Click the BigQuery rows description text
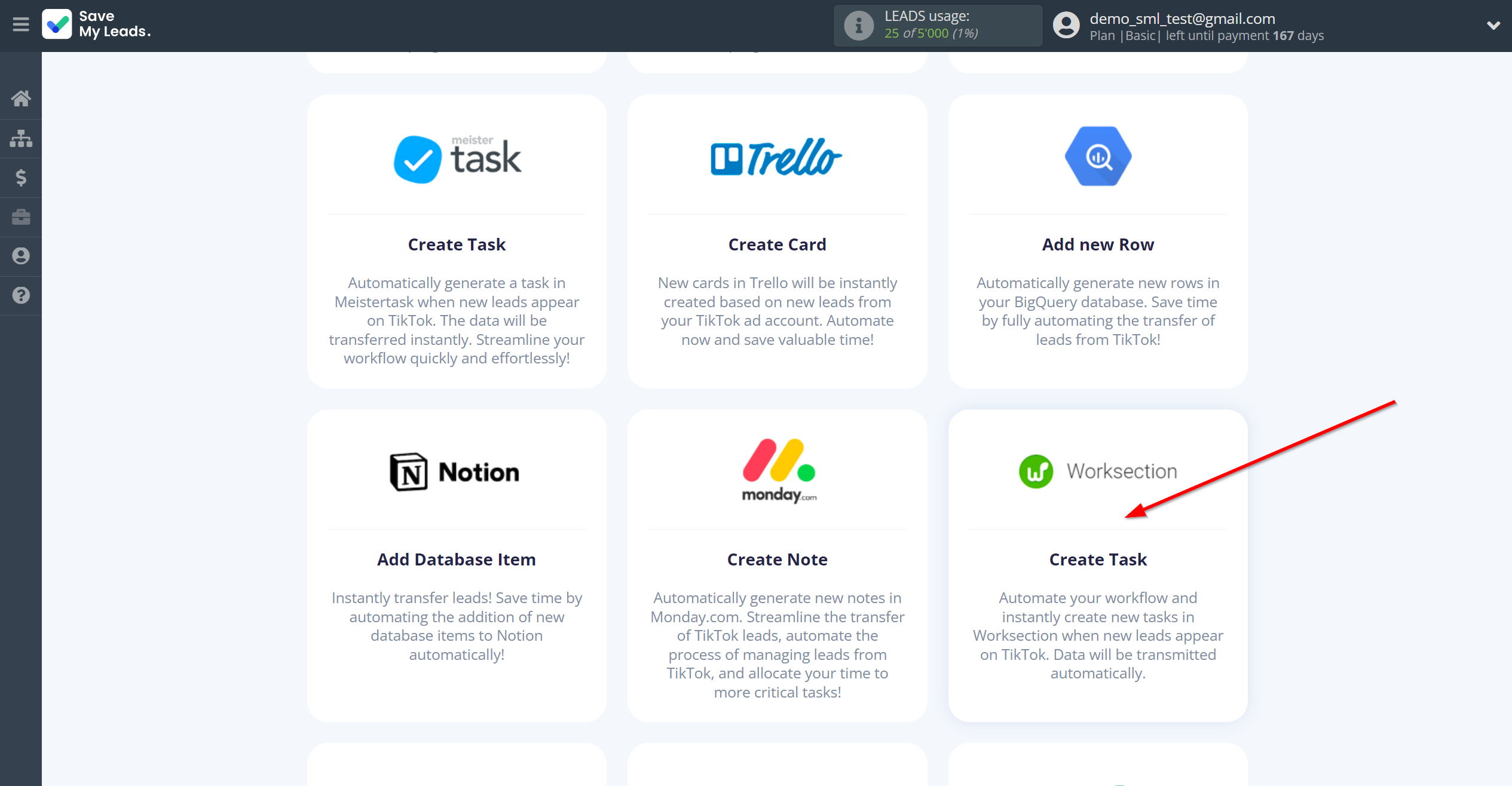 [1098, 311]
